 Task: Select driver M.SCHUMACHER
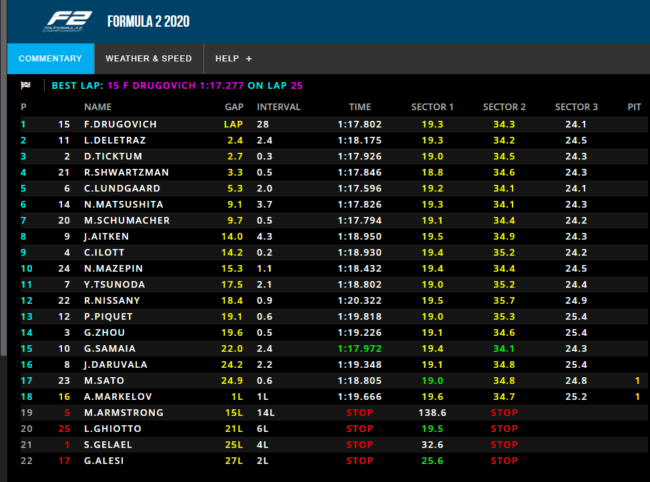(x=127, y=220)
